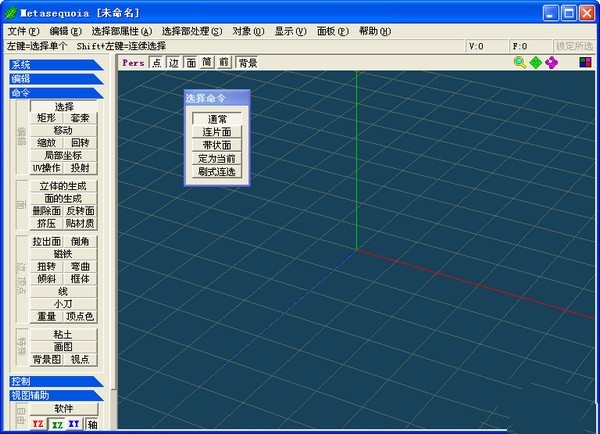Toggle face display 面 in viewport toolbar

coord(191,62)
